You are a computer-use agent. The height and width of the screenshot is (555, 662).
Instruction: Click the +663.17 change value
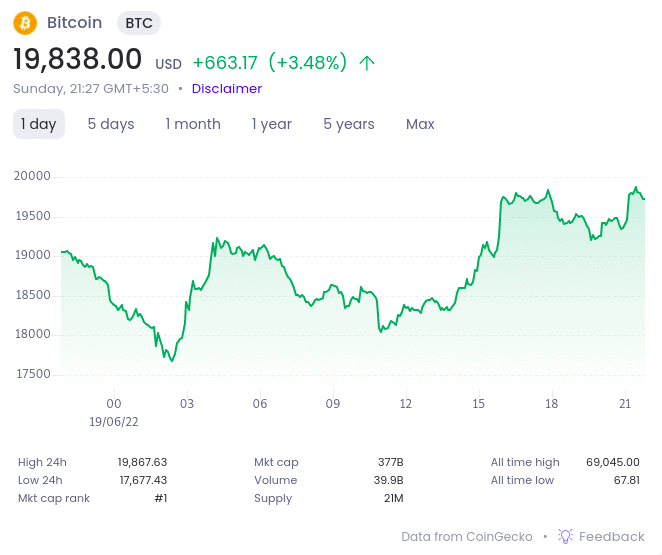[x=225, y=63]
